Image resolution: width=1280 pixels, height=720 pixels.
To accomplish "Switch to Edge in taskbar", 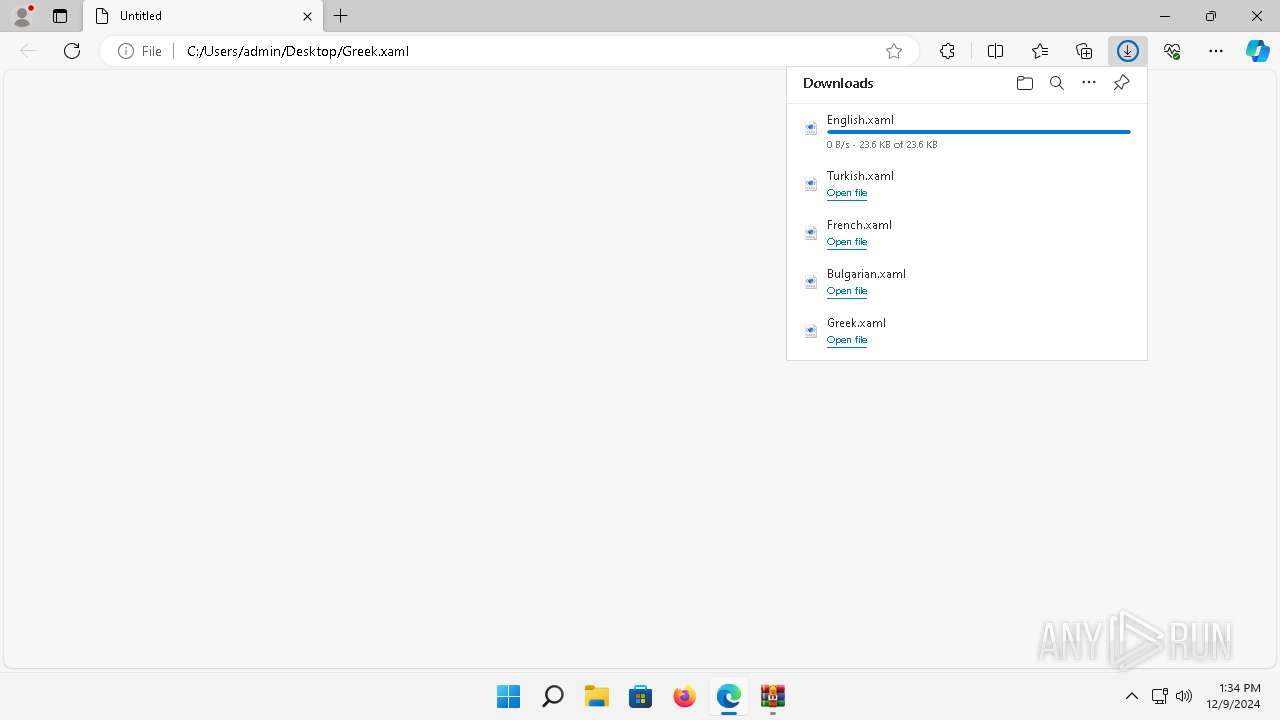I will [728, 696].
